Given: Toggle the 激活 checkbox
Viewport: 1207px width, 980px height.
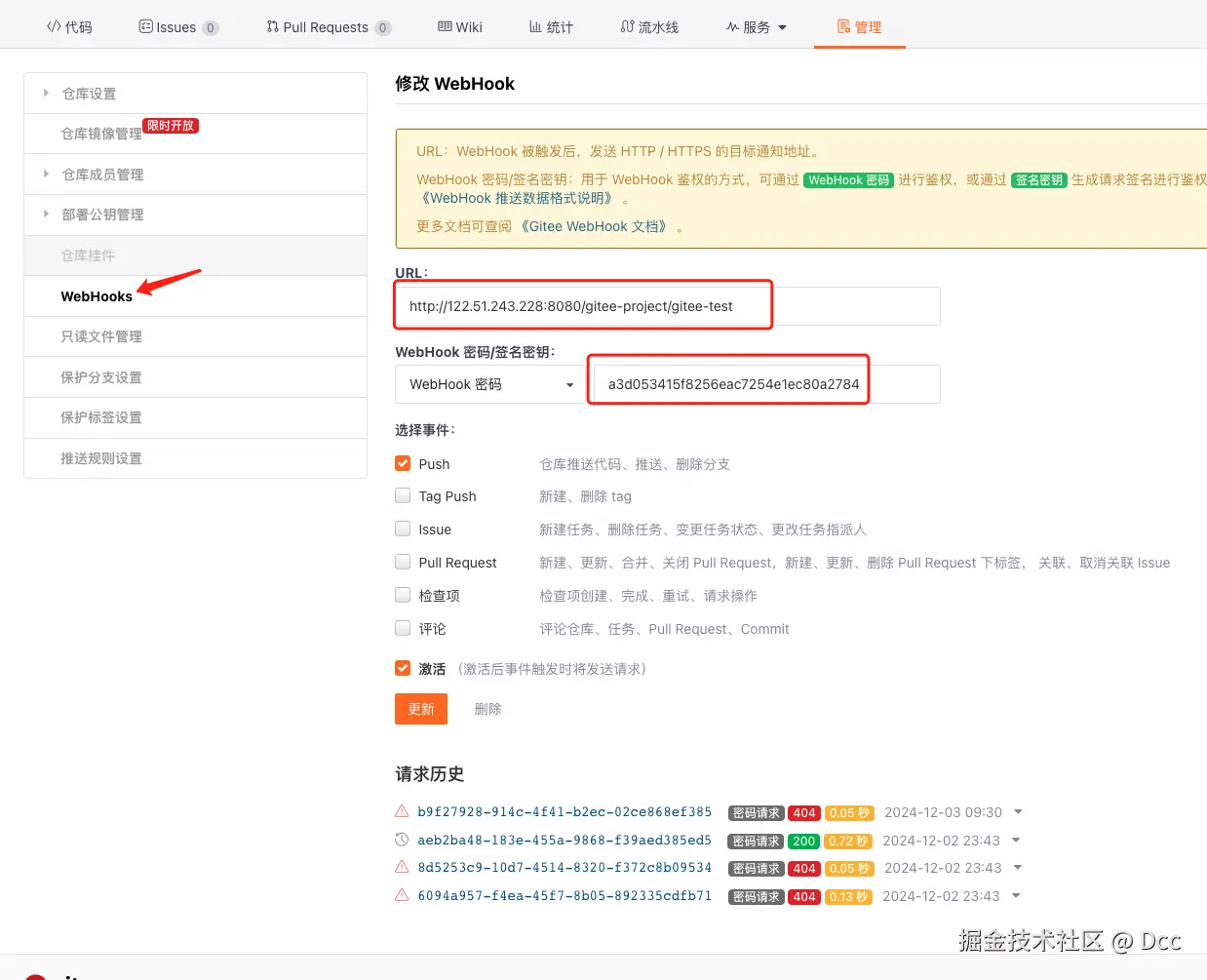Looking at the screenshot, I should point(403,668).
